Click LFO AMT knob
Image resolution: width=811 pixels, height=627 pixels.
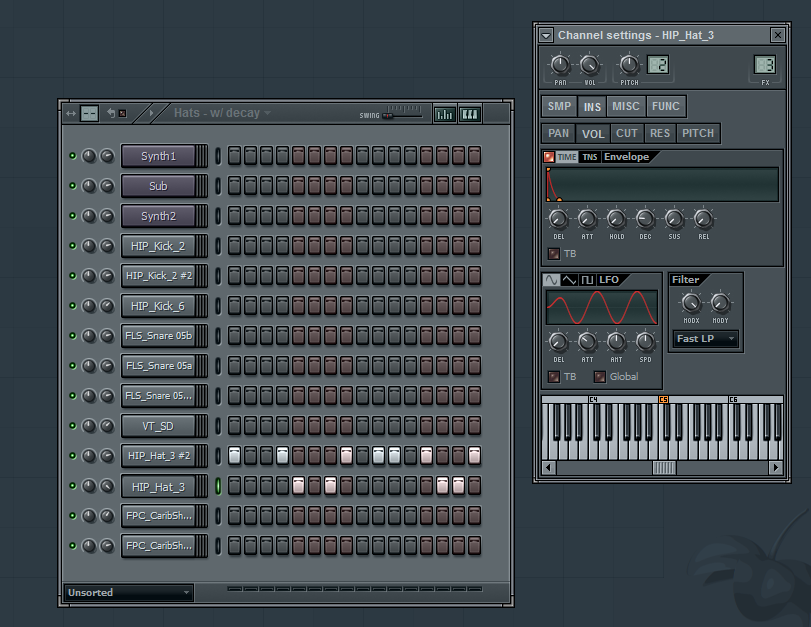tap(616, 342)
